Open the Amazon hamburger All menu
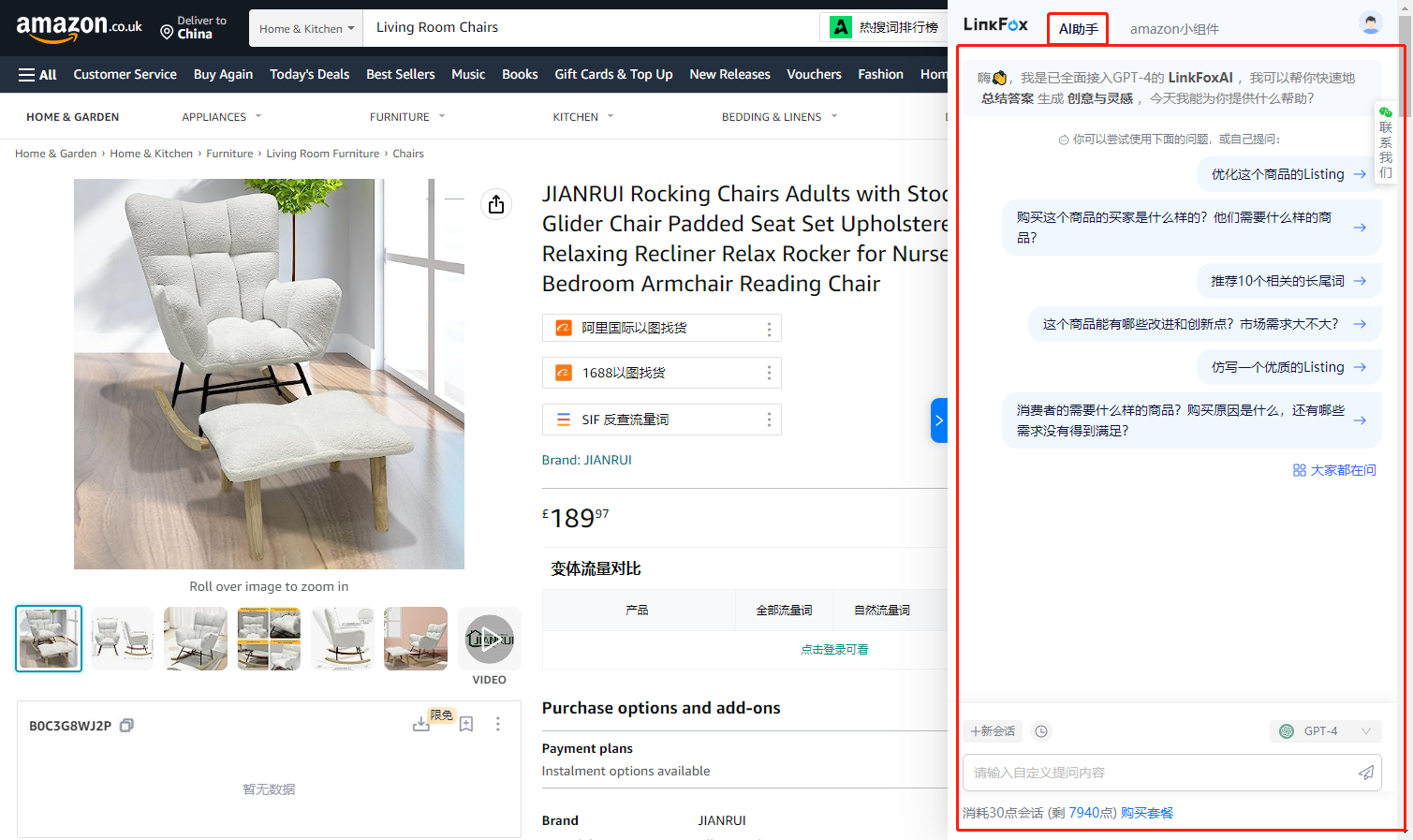Image resolution: width=1413 pixels, height=840 pixels. pos(37,75)
